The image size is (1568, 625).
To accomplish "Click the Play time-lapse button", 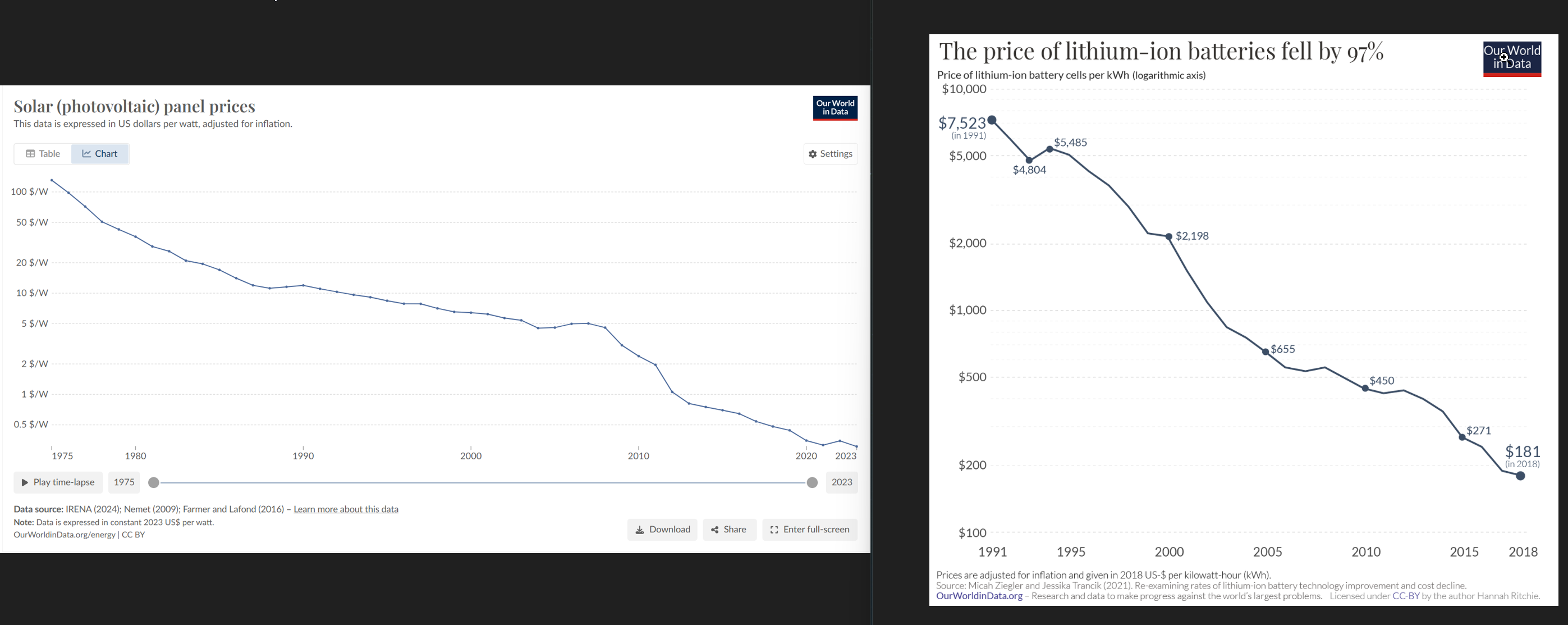I will [58, 482].
